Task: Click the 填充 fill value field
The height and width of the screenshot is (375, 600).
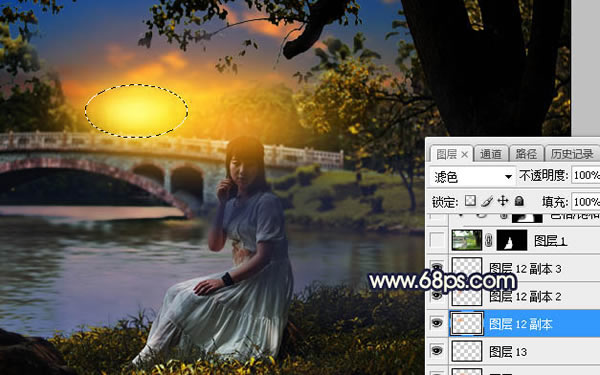Action: pos(585,202)
